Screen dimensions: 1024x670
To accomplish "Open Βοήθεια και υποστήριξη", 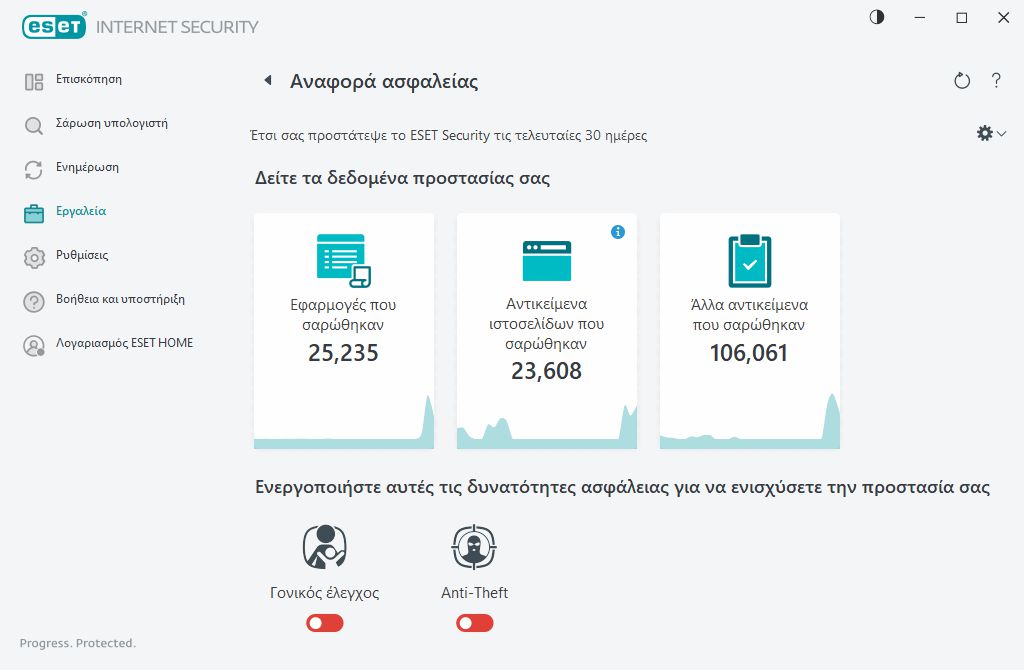I will pyautogui.click(x=120, y=300).
